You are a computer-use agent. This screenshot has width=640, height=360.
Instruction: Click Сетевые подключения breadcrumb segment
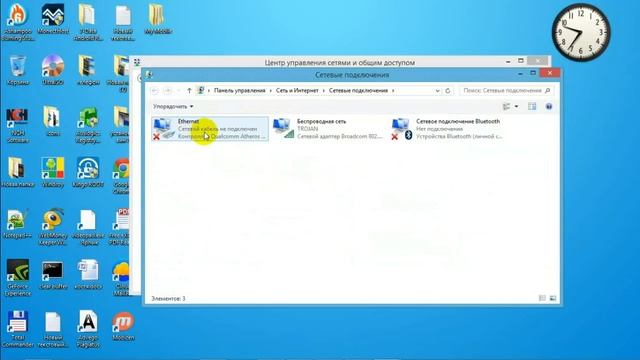pyautogui.click(x=358, y=91)
